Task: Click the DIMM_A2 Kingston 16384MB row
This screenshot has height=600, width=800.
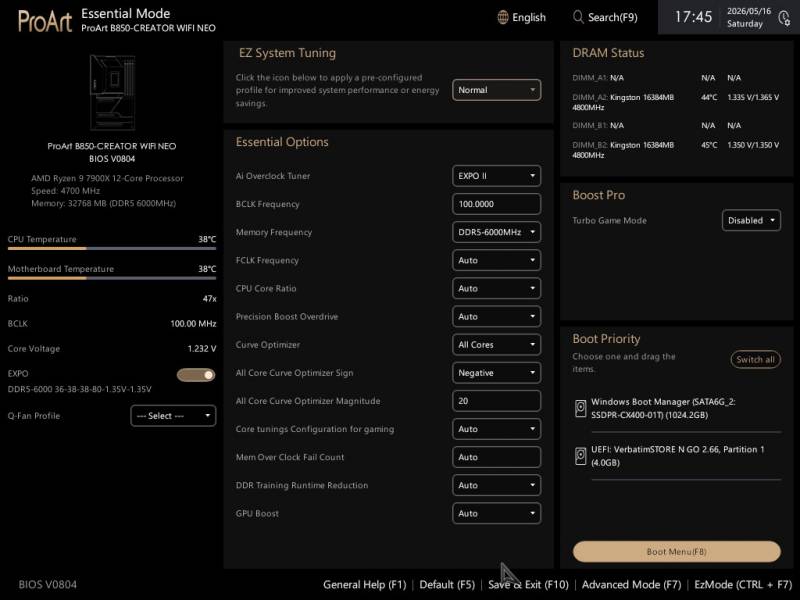Action: coord(676,102)
